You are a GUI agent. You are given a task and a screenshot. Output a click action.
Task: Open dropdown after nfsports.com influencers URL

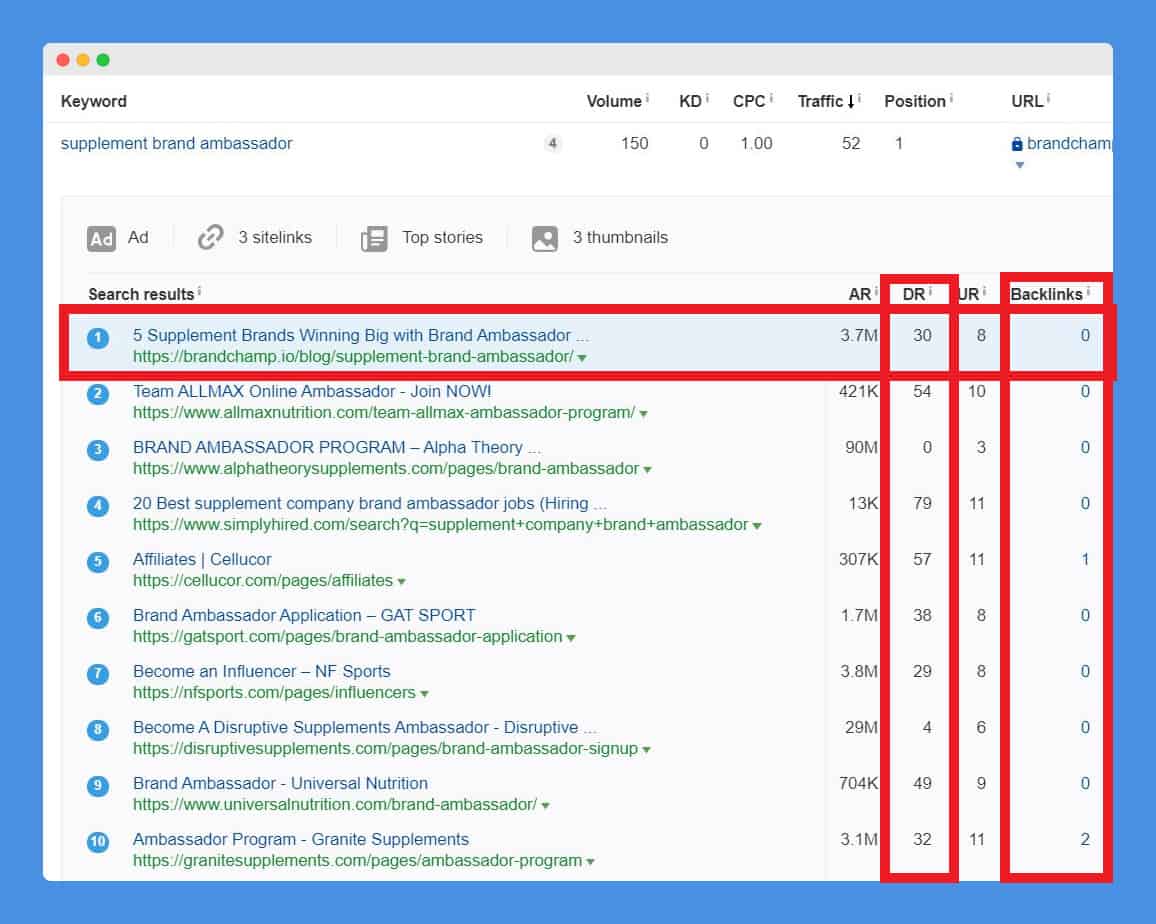[424, 695]
